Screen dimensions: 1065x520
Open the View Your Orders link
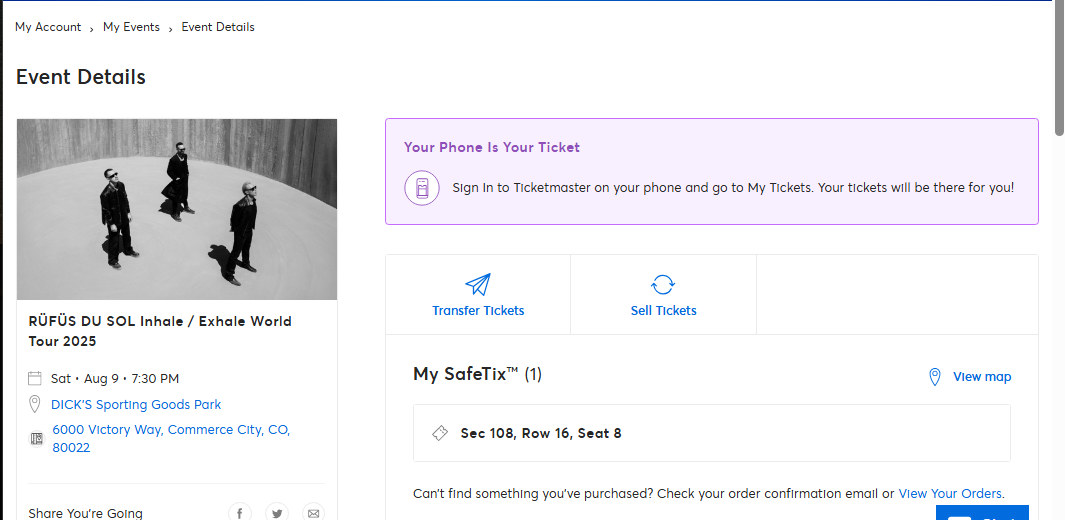click(950, 494)
